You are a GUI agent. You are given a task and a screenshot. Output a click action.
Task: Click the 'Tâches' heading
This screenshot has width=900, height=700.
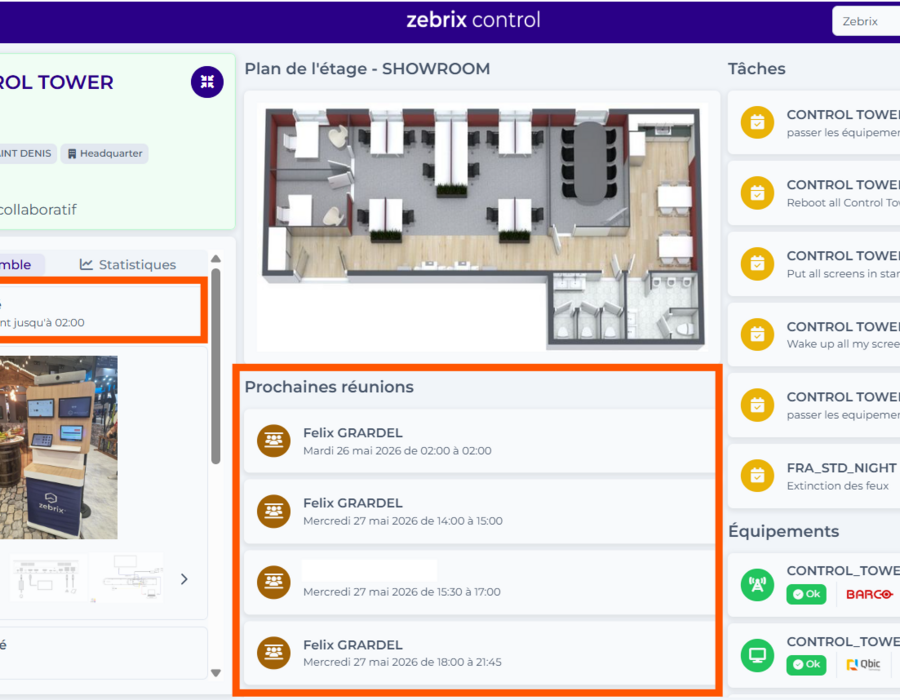coord(757,69)
